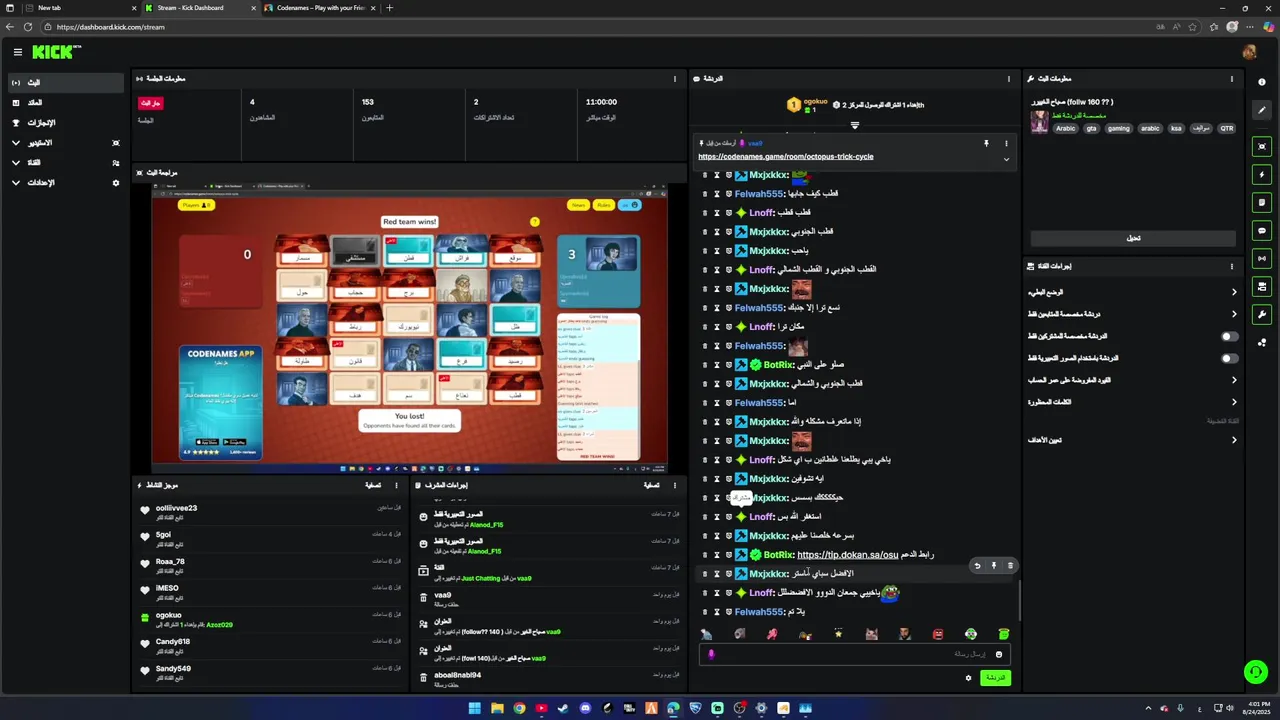
Task: Click the edit button under stream info
Action: pyautogui.click(x=1133, y=238)
